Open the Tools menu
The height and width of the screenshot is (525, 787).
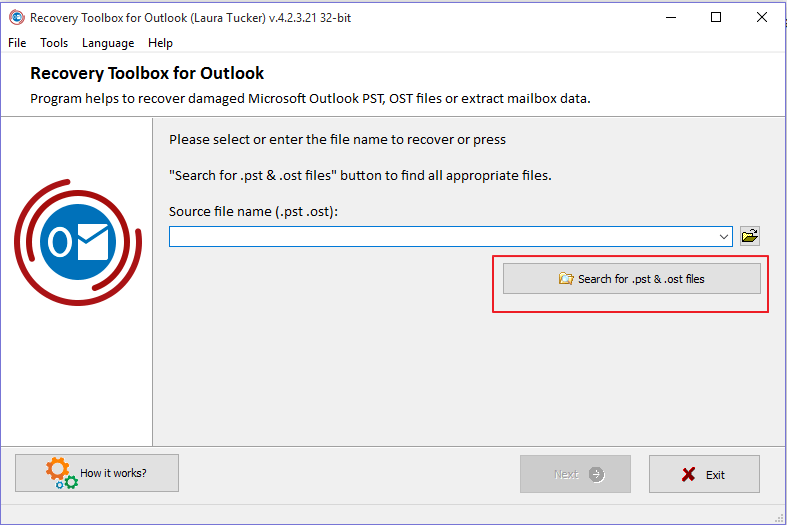point(54,43)
